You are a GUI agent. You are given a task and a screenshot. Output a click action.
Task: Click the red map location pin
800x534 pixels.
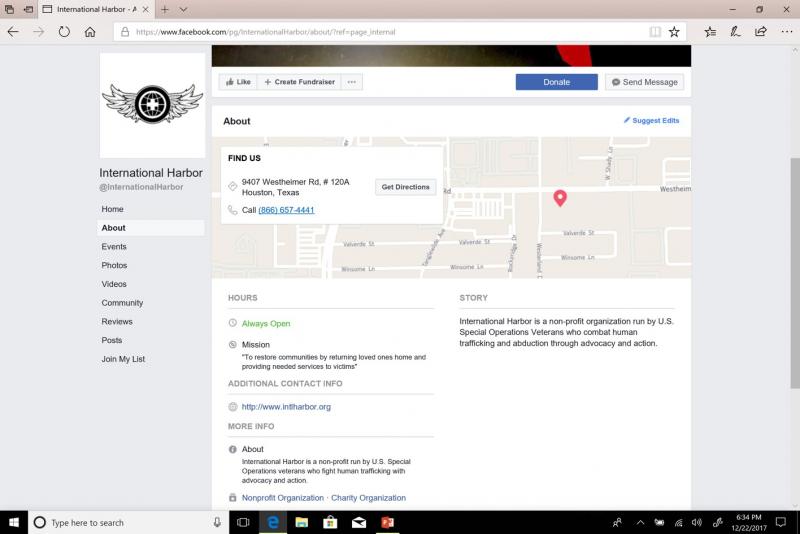pyautogui.click(x=560, y=197)
